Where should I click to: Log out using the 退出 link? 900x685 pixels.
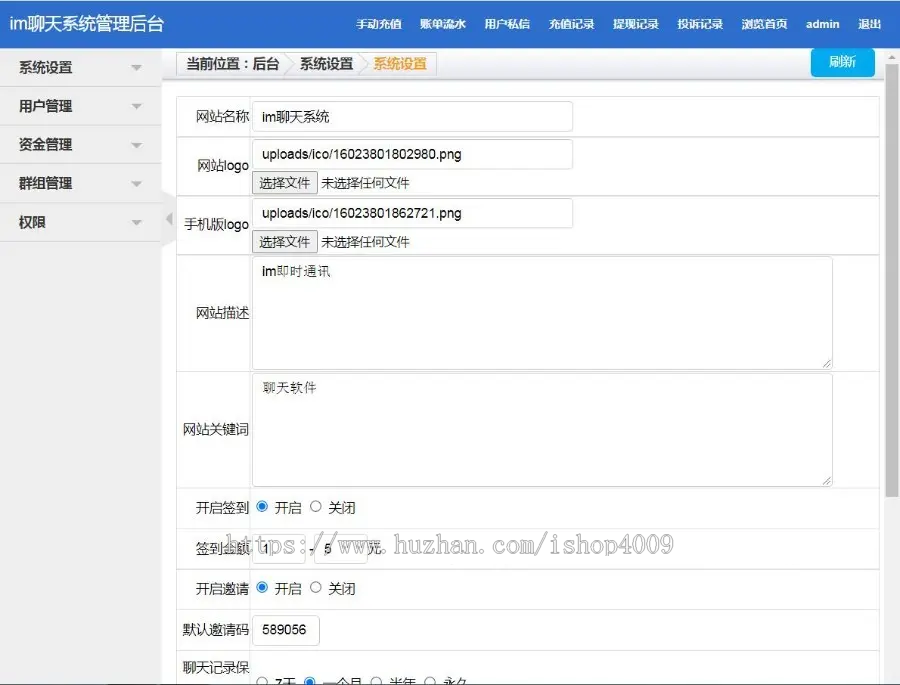coord(869,23)
